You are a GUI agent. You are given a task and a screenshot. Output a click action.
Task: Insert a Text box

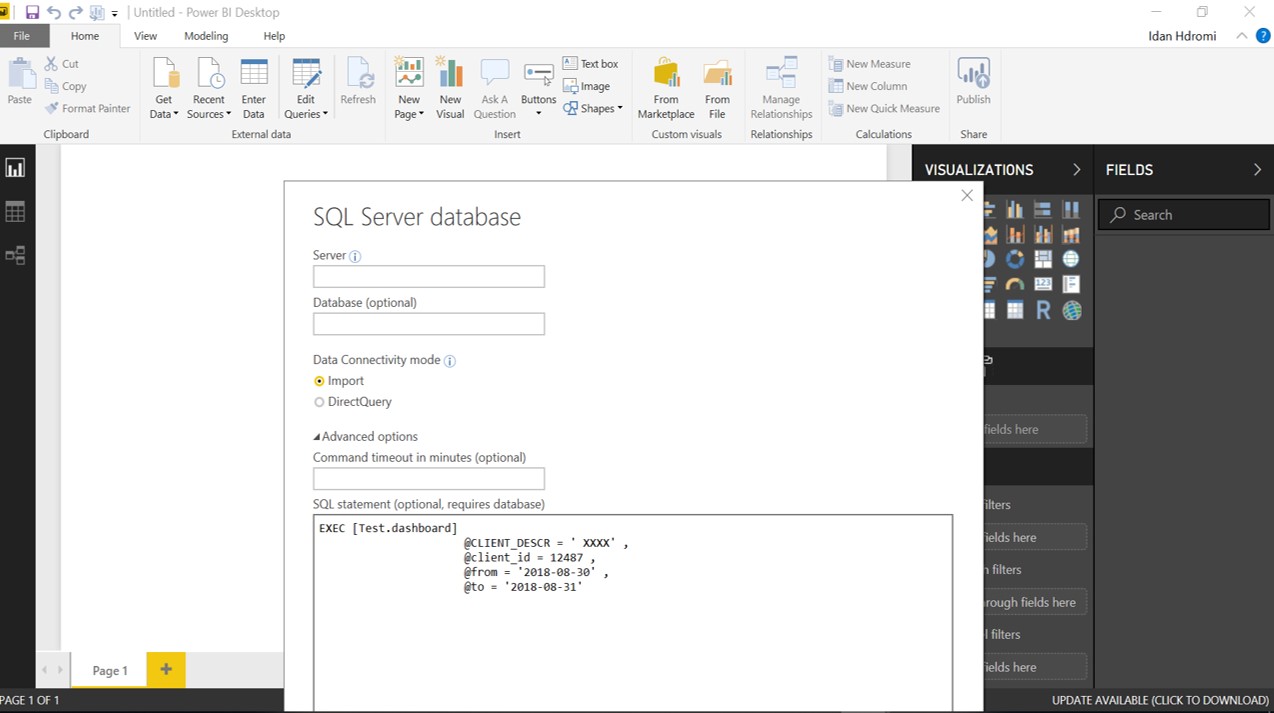(x=591, y=64)
